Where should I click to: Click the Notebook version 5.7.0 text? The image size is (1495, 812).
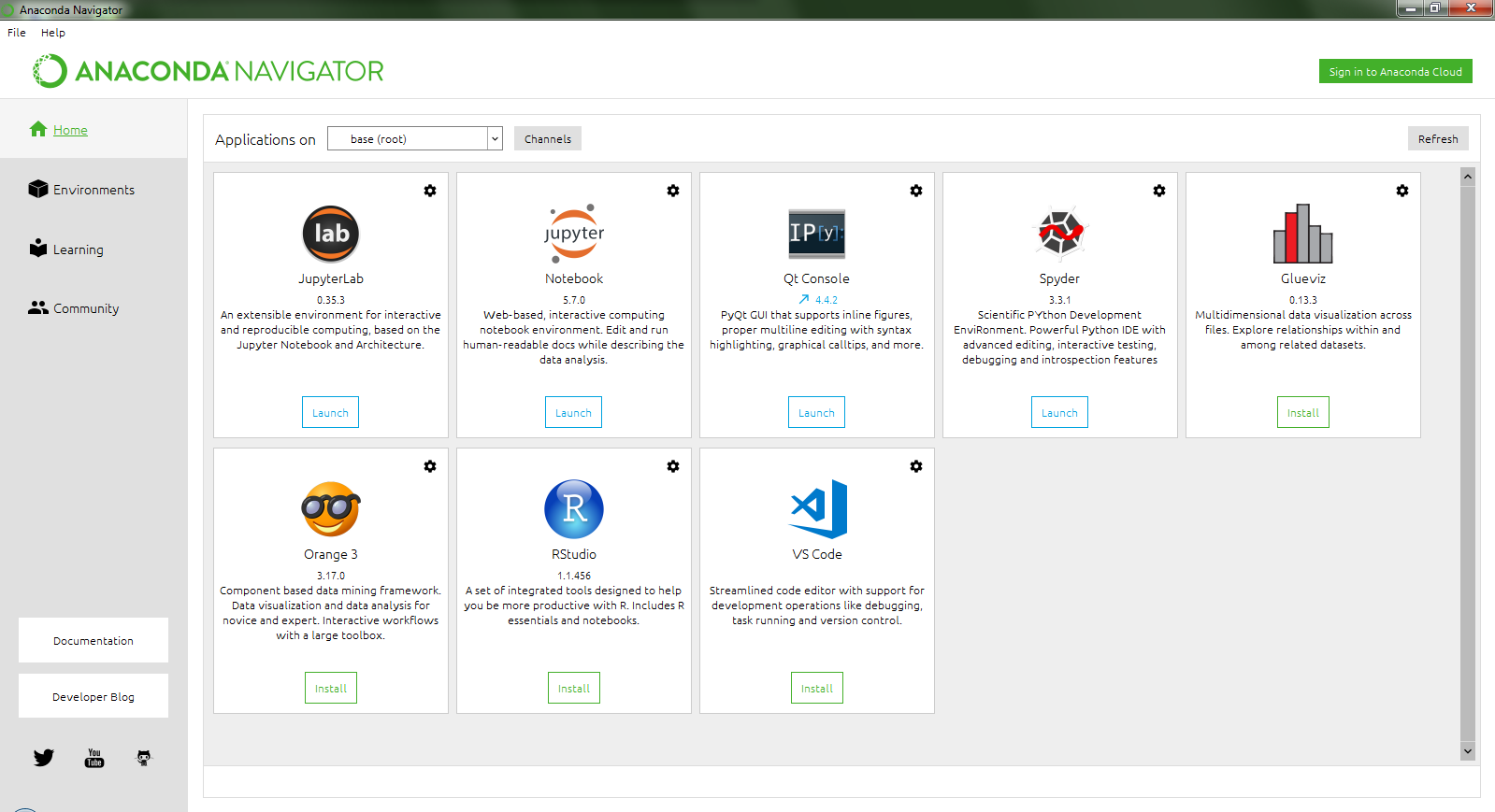(x=574, y=300)
